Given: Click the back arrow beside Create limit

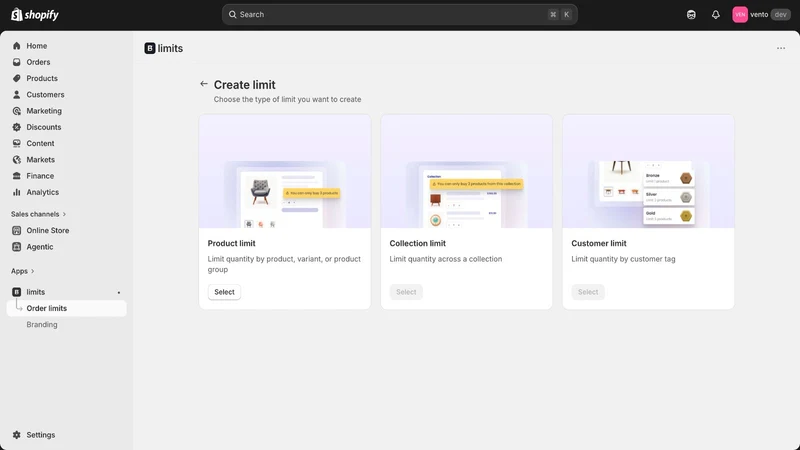Looking at the screenshot, I should pos(204,84).
